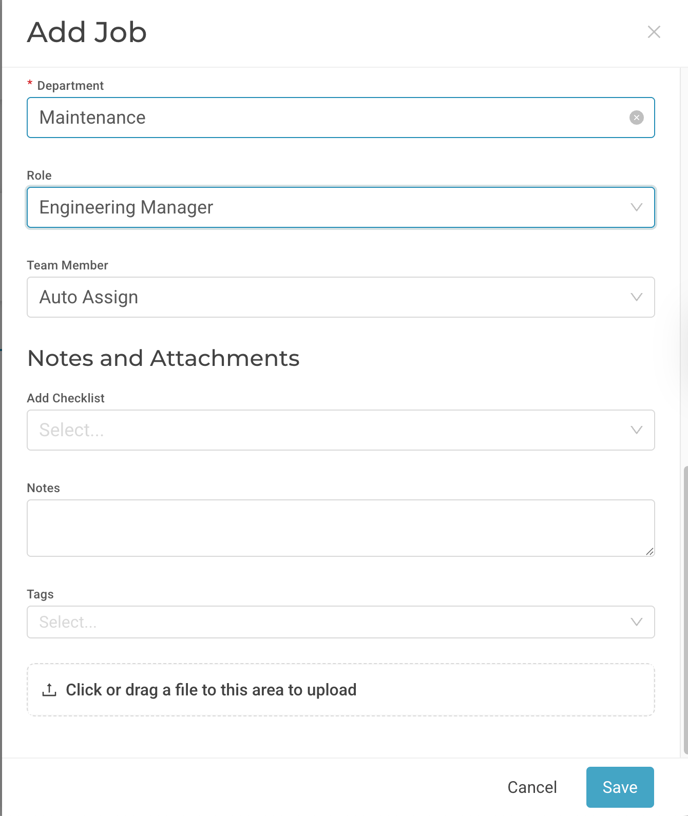
Task: Click the Department field label
Action: coord(70,85)
